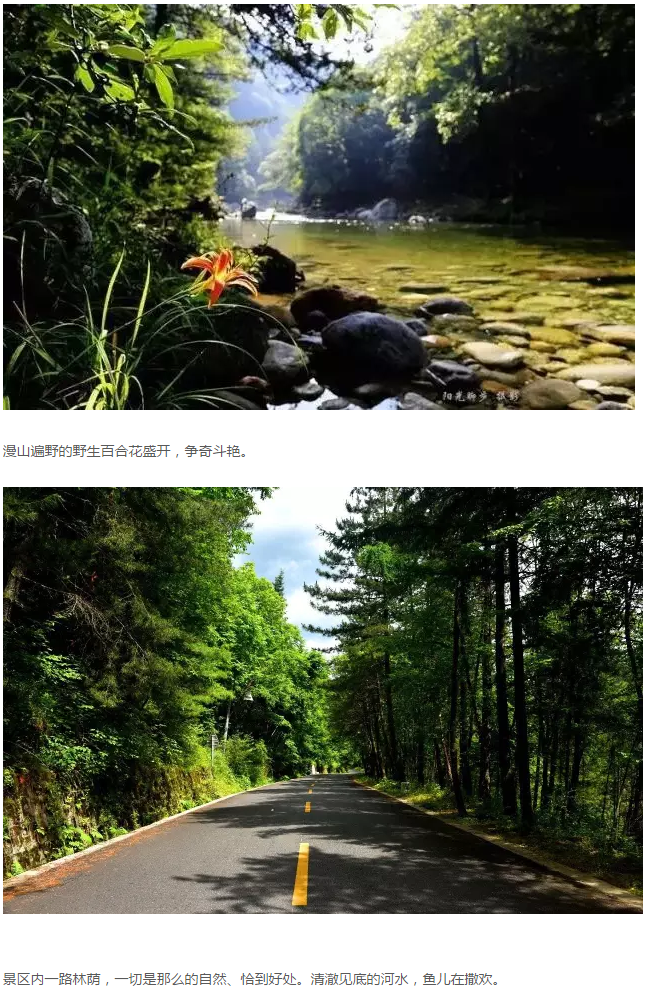Click the photographer watermark on river photo

coord(480,396)
